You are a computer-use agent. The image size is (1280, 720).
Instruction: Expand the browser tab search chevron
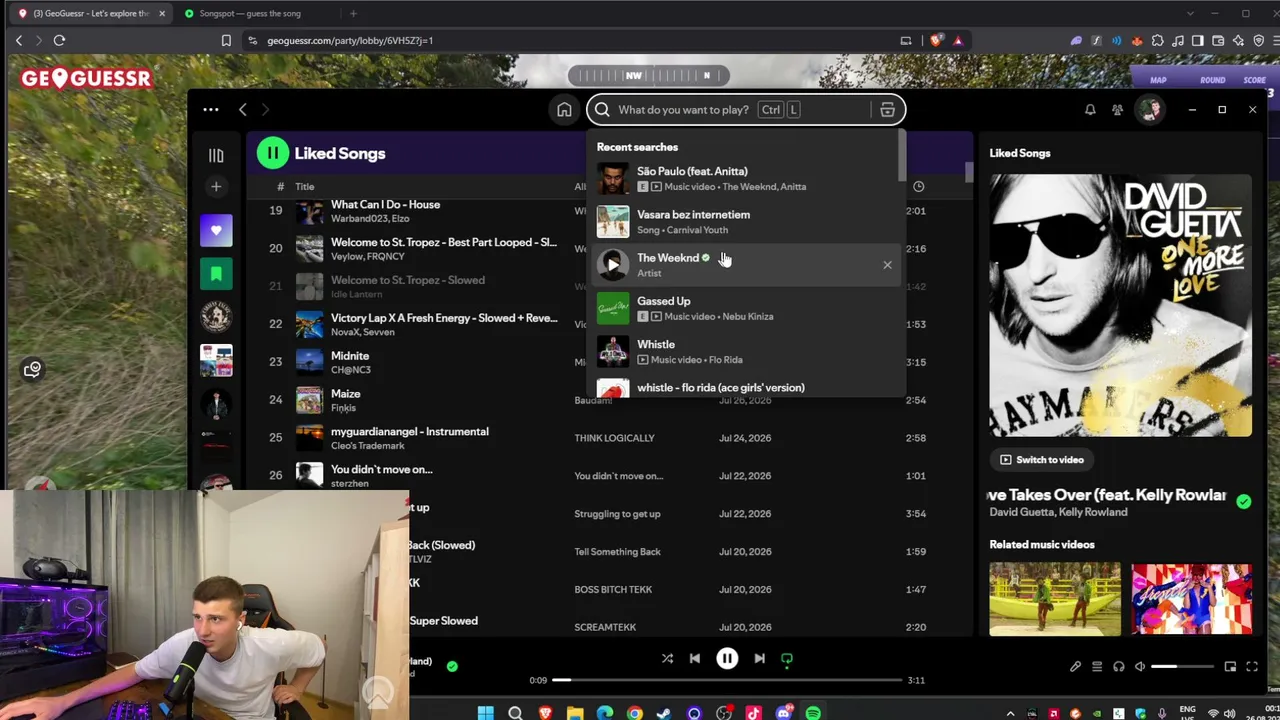click(x=1190, y=14)
